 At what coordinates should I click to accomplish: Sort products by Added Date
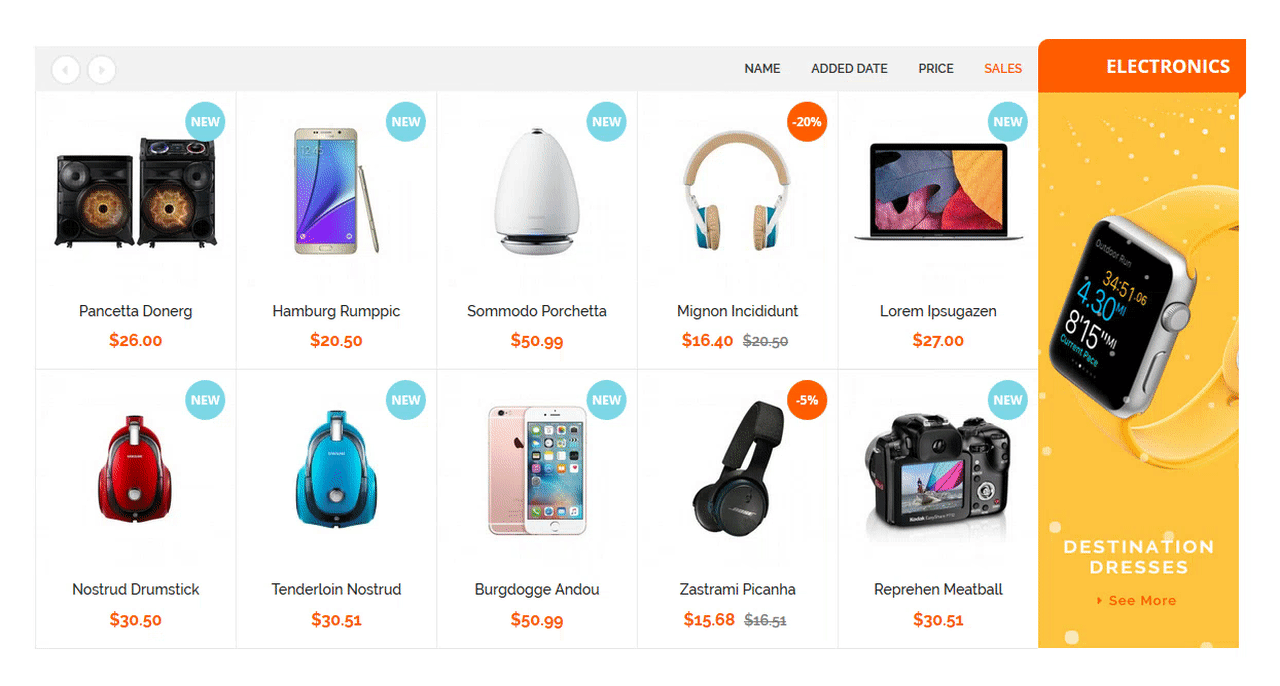tap(849, 69)
